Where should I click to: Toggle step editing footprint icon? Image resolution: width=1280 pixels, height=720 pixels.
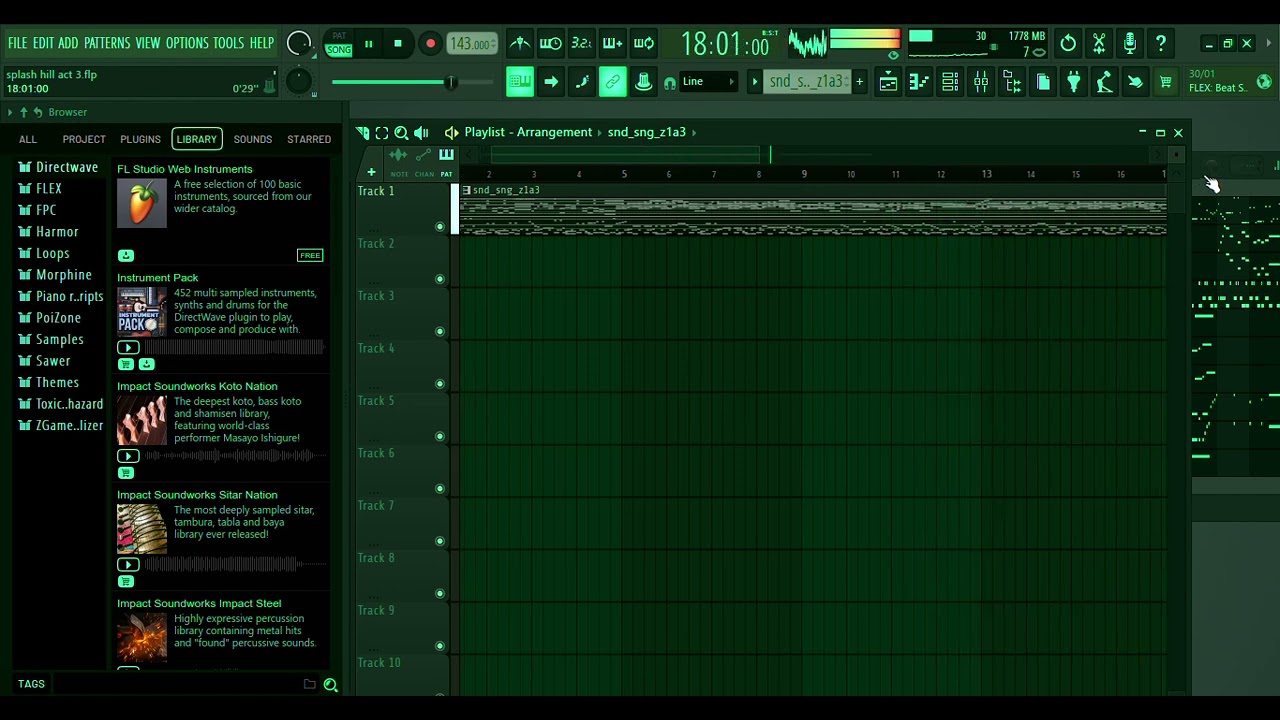[582, 82]
